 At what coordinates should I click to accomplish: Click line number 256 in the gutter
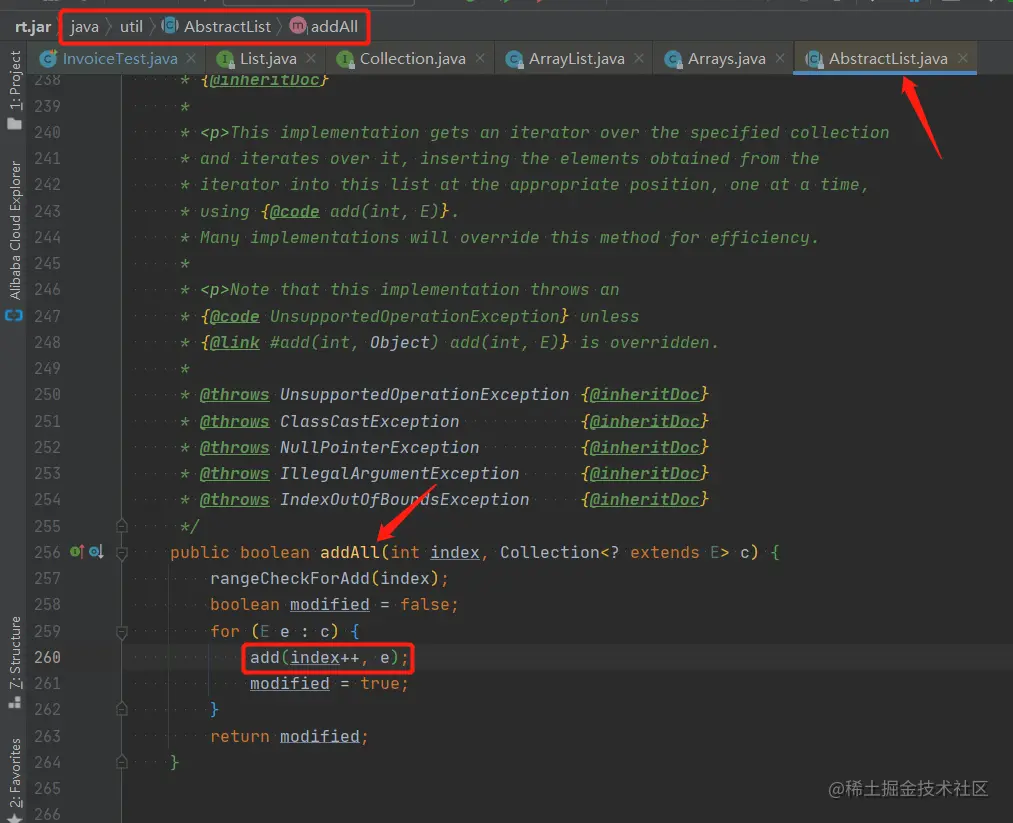tap(47, 552)
